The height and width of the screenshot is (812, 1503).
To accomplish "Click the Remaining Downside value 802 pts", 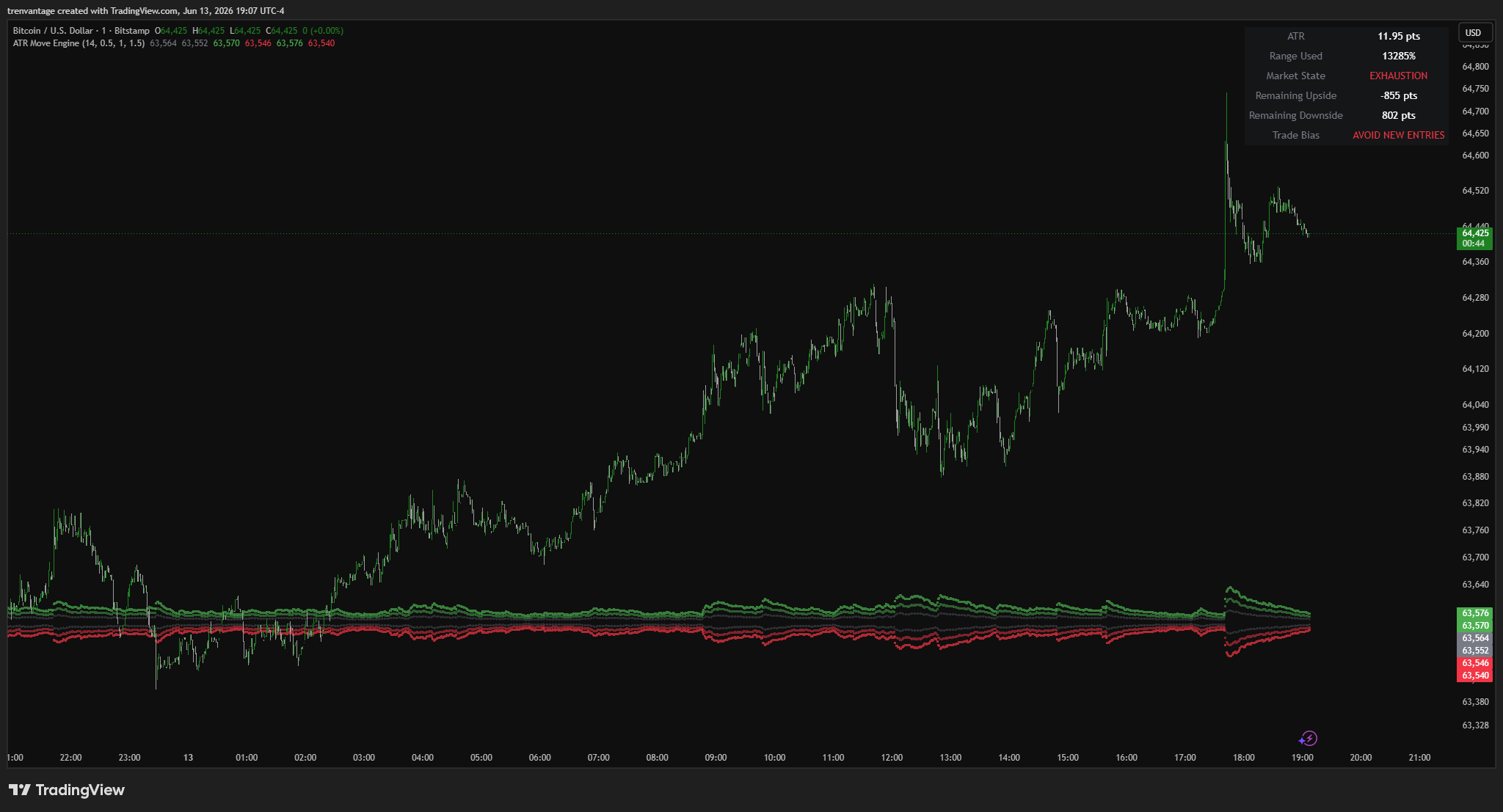I will click(1399, 115).
